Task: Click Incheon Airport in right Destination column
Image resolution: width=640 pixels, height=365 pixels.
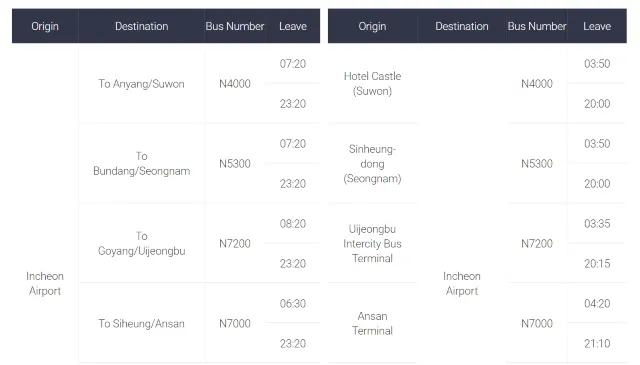Action: (462, 283)
